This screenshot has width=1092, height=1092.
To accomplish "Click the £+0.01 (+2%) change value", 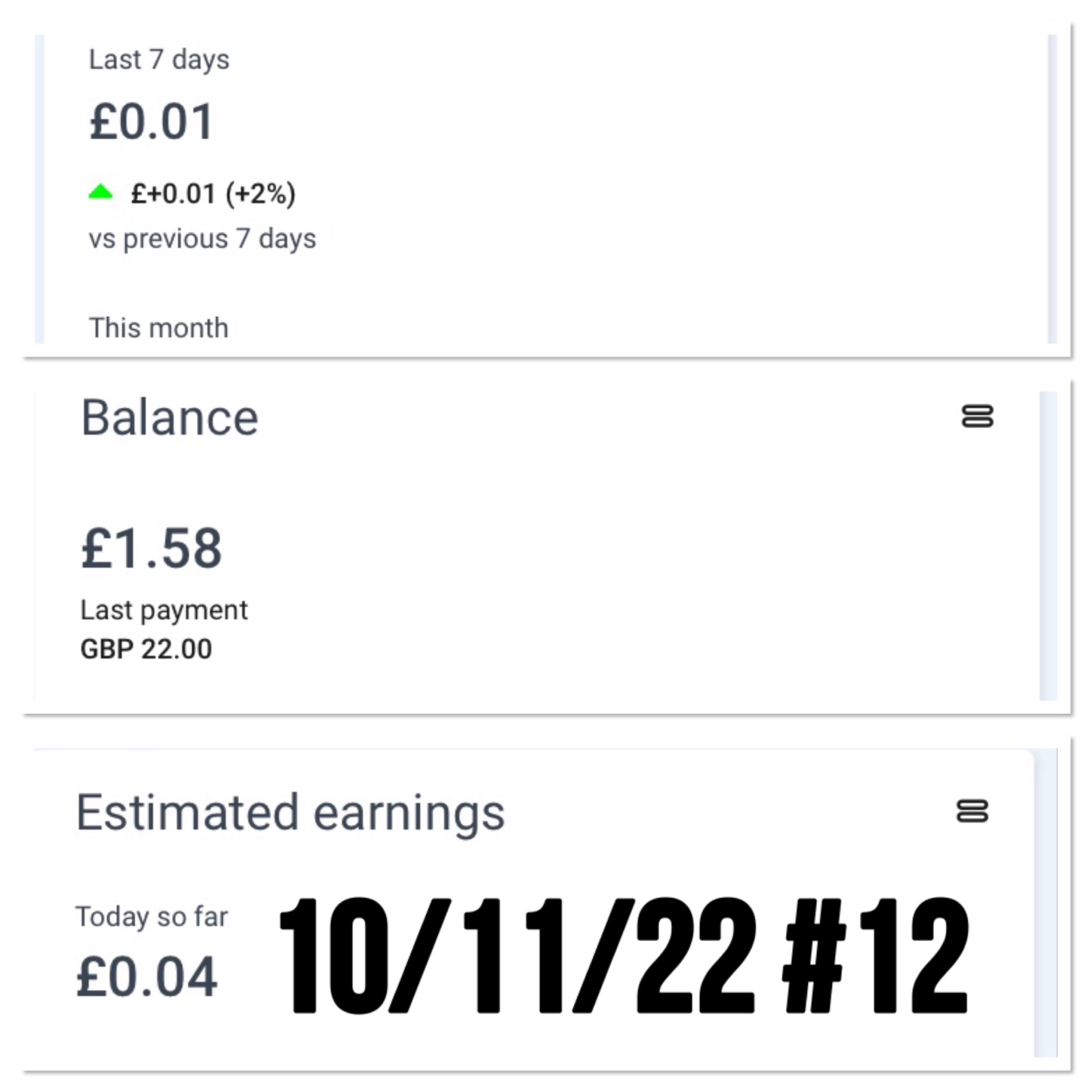I will (x=213, y=194).
